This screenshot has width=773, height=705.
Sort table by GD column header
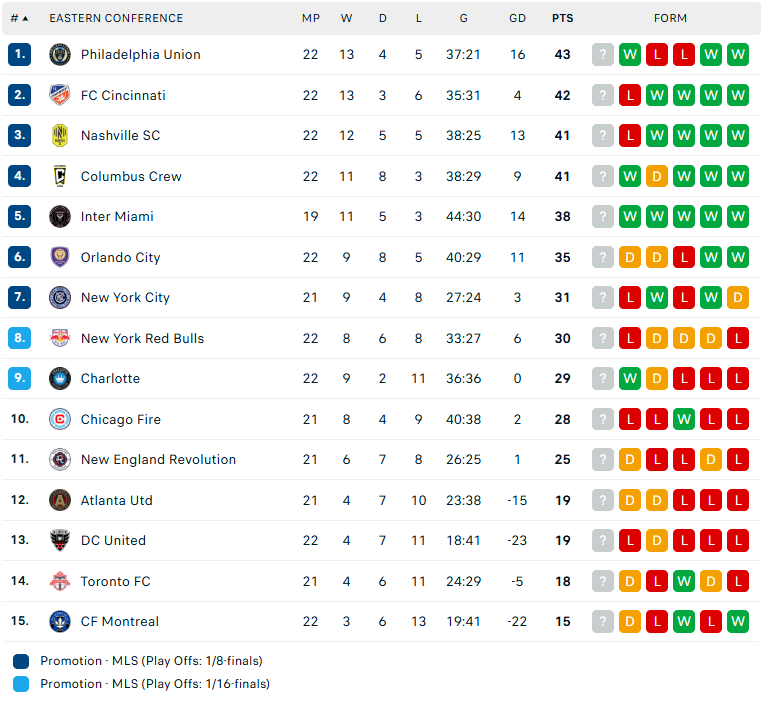point(517,18)
